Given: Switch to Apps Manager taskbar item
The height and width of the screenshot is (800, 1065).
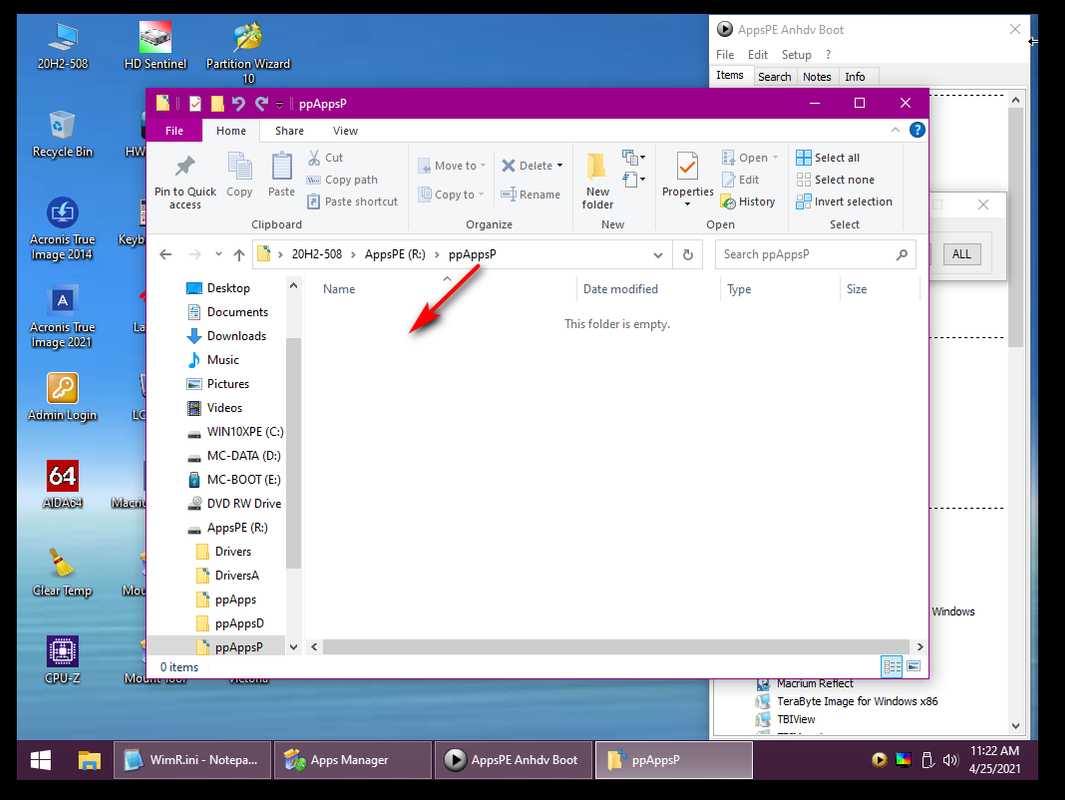Looking at the screenshot, I should coord(353,760).
